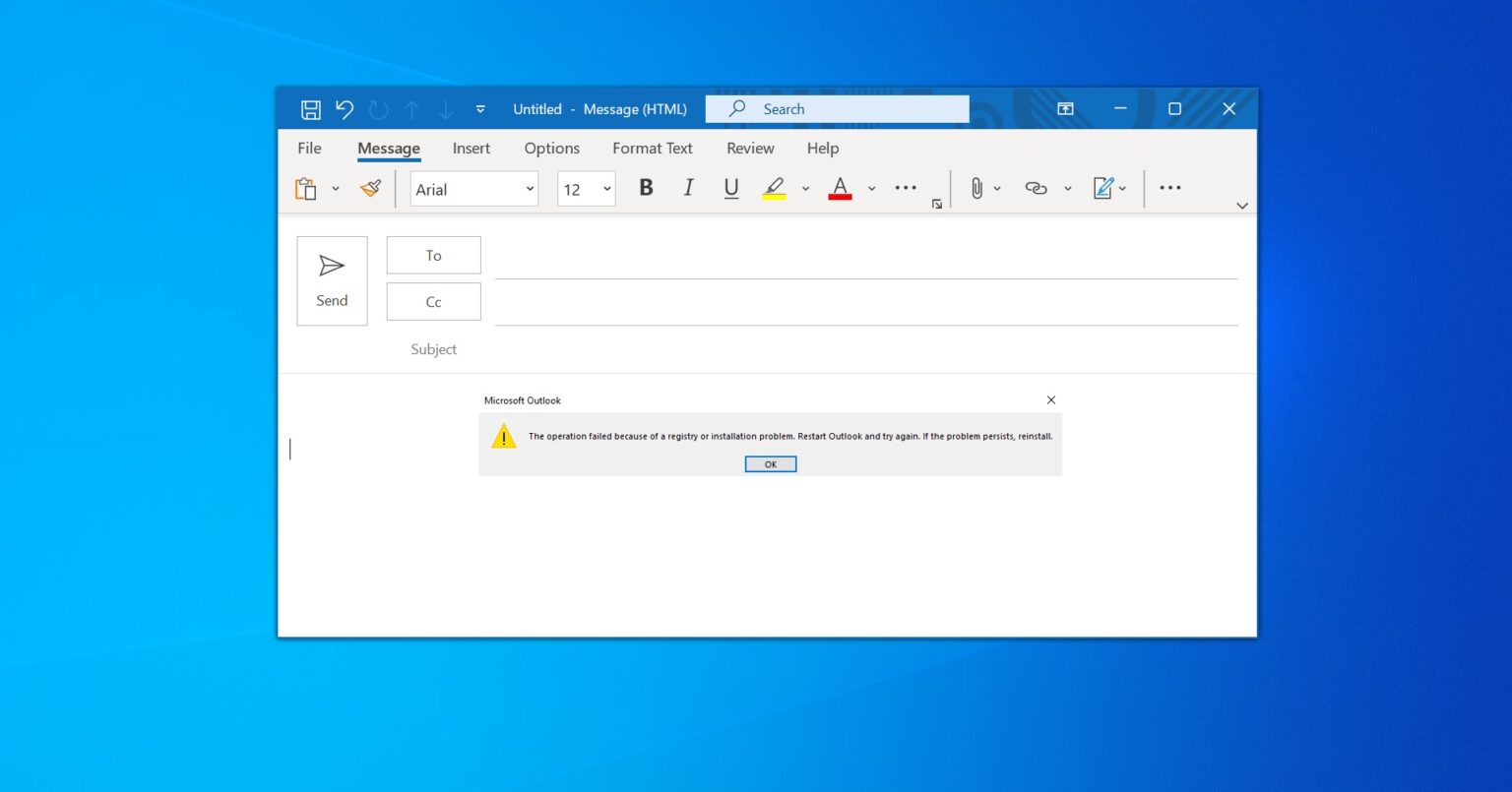Send the message
Screen dimensions: 1512x792
pos(332,280)
